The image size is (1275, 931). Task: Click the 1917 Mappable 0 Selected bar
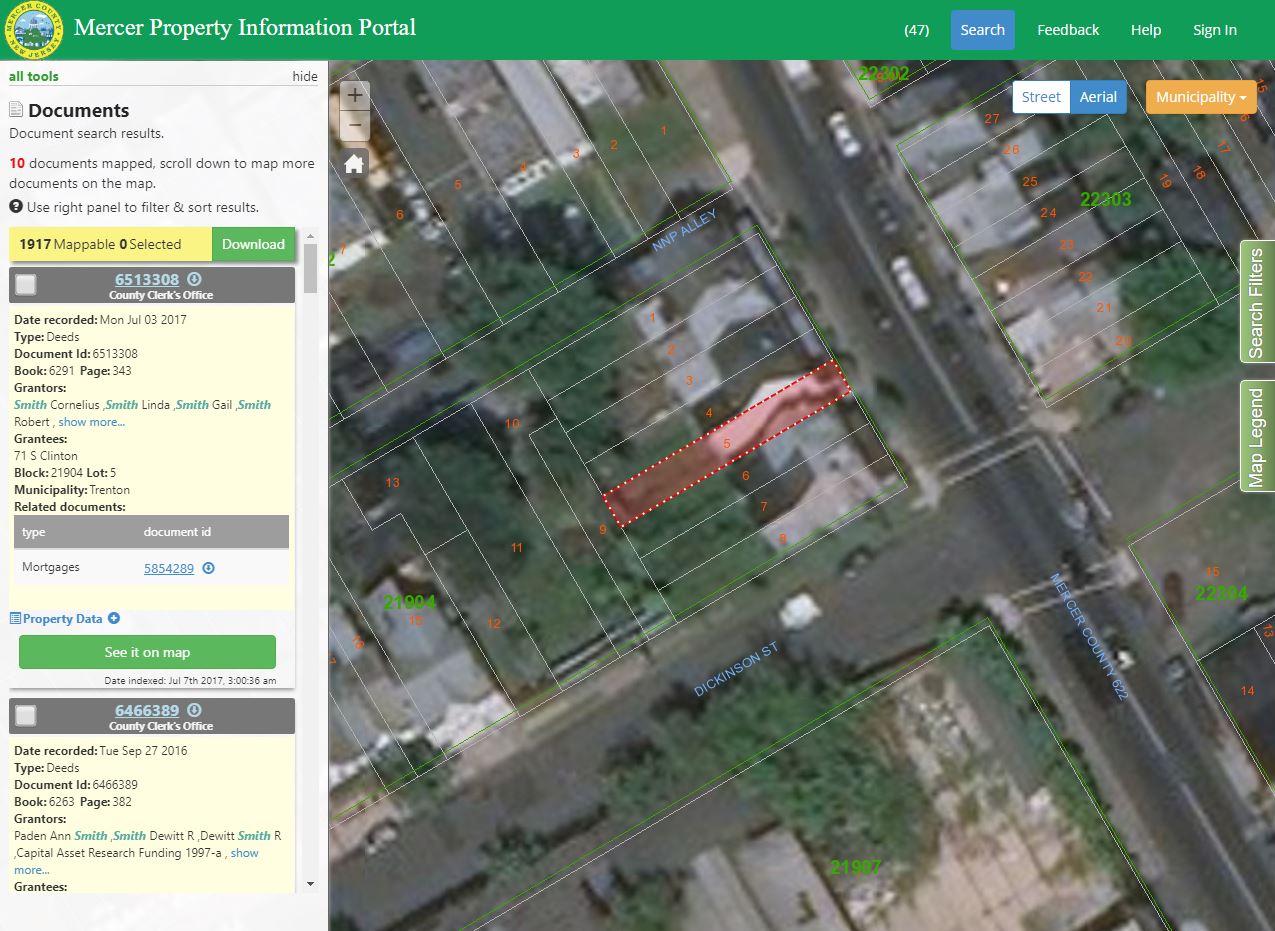pyautogui.click(x=110, y=244)
